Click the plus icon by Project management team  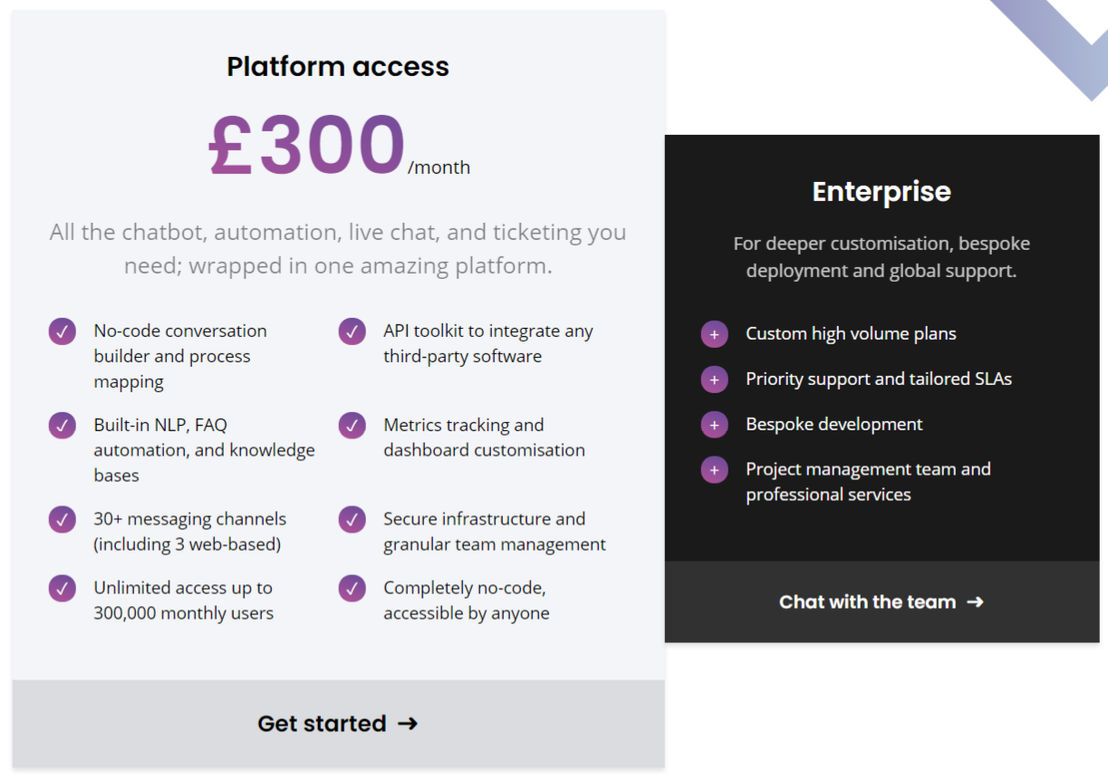[714, 469]
